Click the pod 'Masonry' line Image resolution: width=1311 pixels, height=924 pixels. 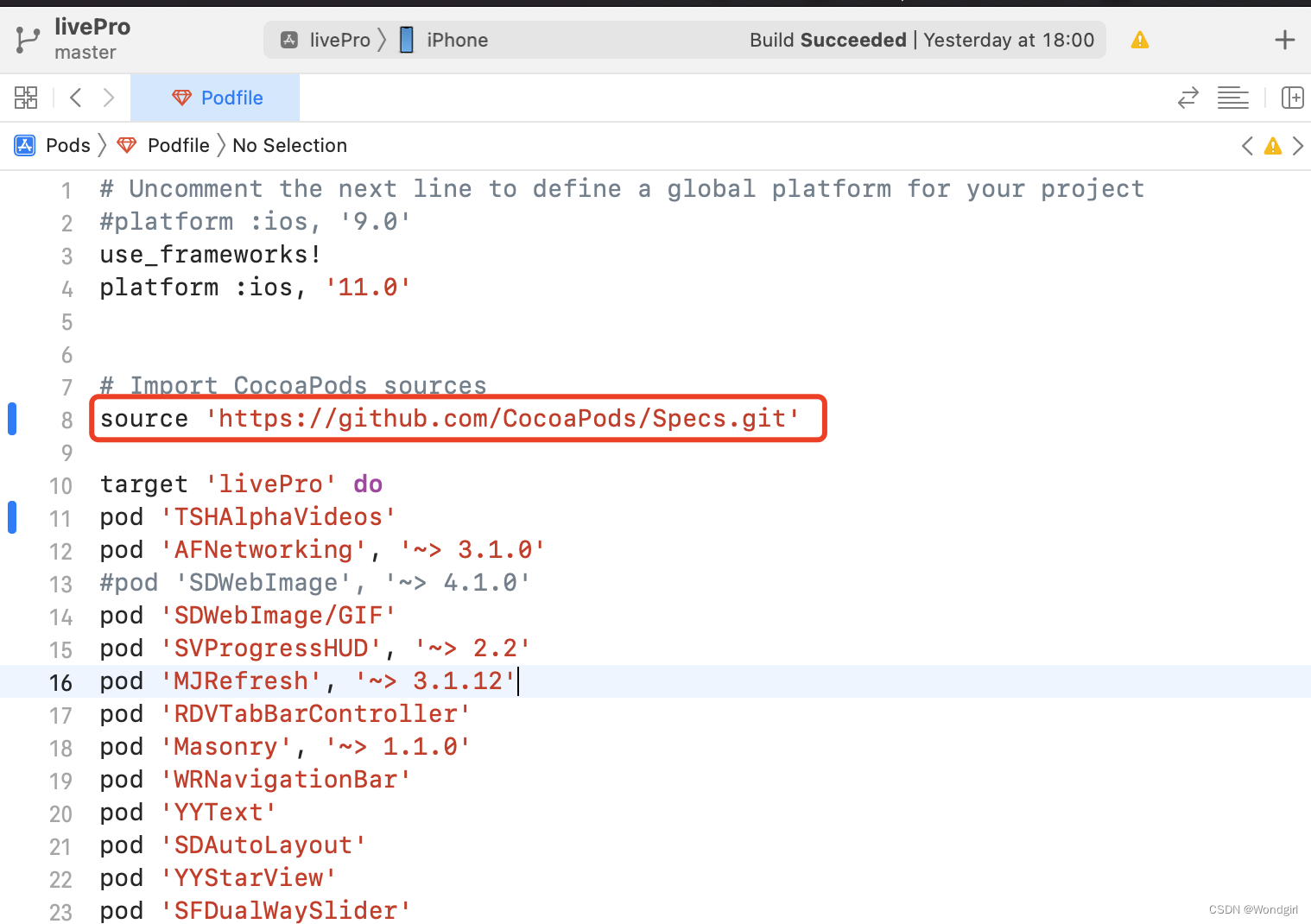pos(285,746)
